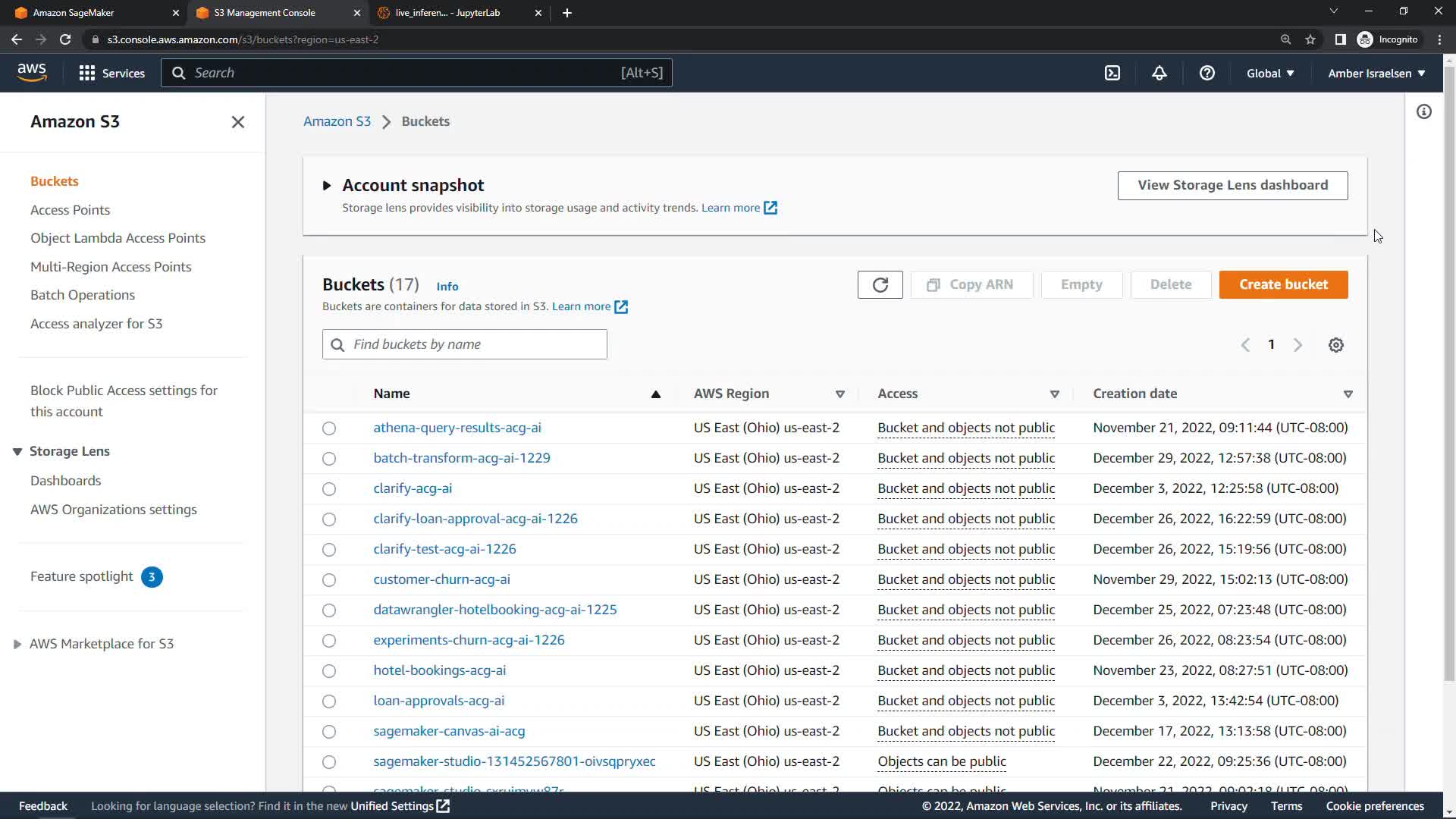
Task: Close the Amazon S3 navigation panel
Action: click(x=237, y=122)
